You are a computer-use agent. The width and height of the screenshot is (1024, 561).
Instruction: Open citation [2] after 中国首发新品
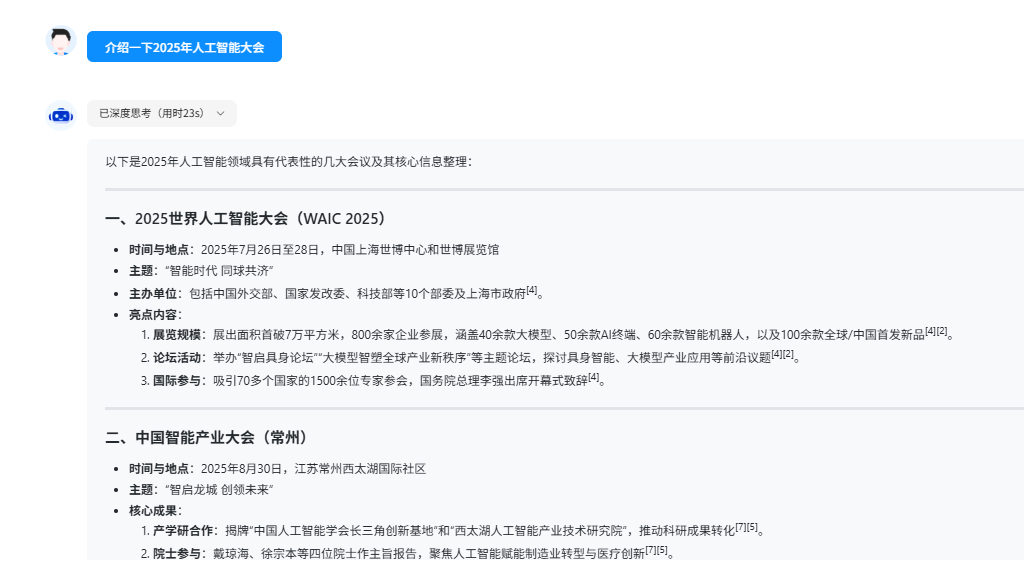click(942, 331)
